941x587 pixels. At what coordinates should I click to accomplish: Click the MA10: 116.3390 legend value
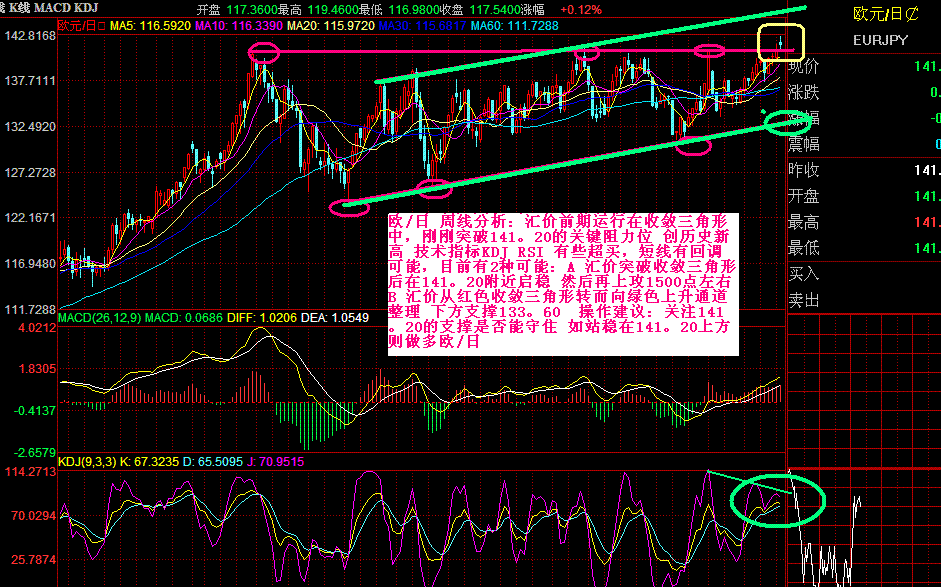point(239,26)
